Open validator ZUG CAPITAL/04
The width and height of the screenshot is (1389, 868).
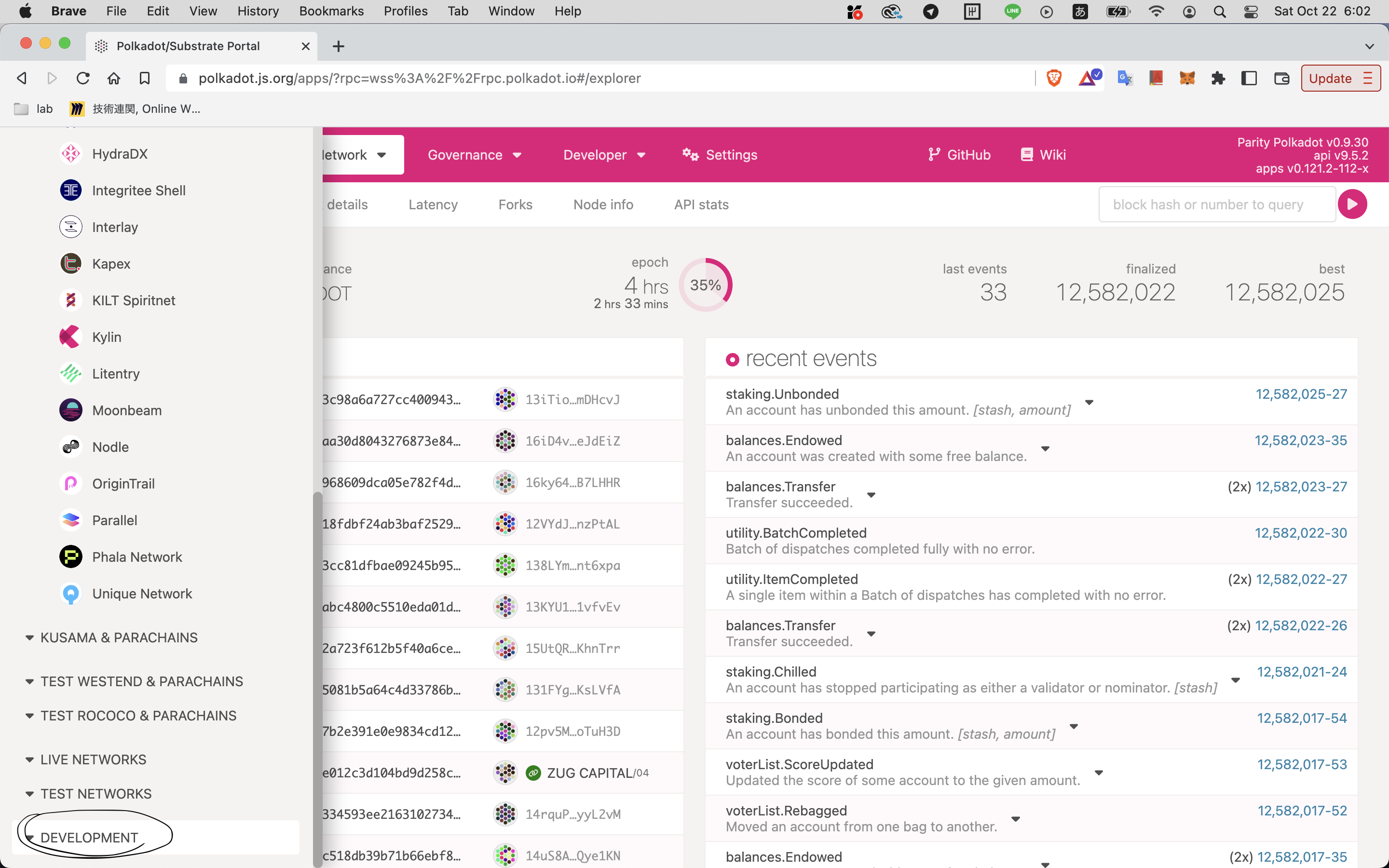click(x=598, y=773)
